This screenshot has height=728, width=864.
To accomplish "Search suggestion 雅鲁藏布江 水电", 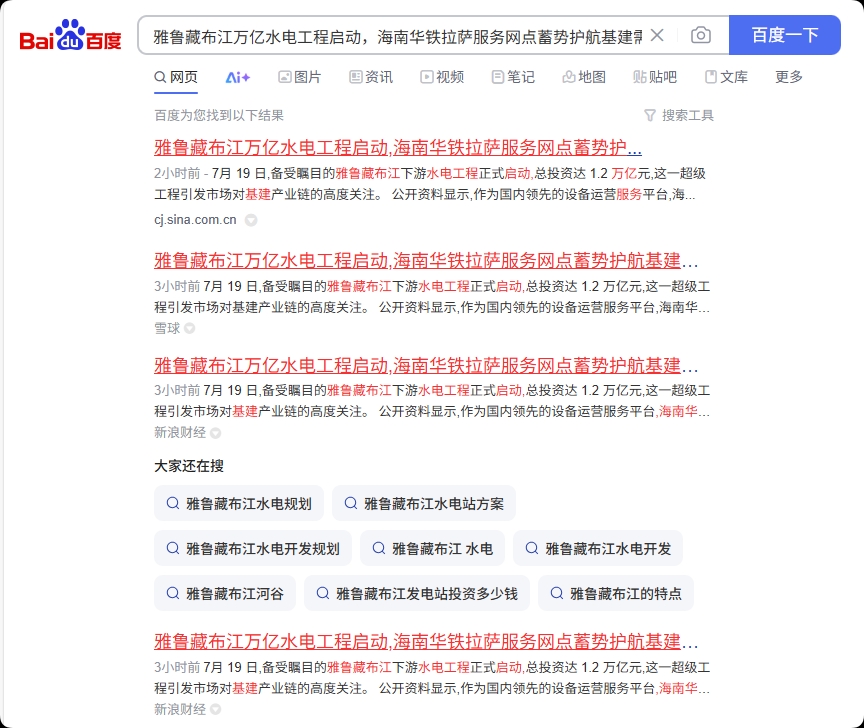I will (x=433, y=548).
